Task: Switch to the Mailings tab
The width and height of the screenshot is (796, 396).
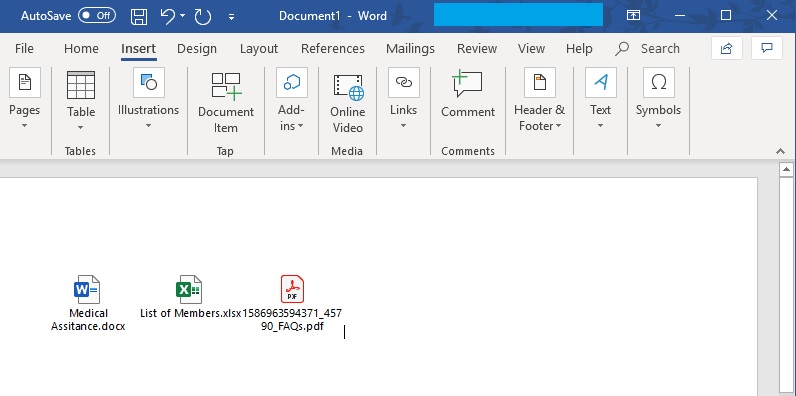Action: point(410,49)
